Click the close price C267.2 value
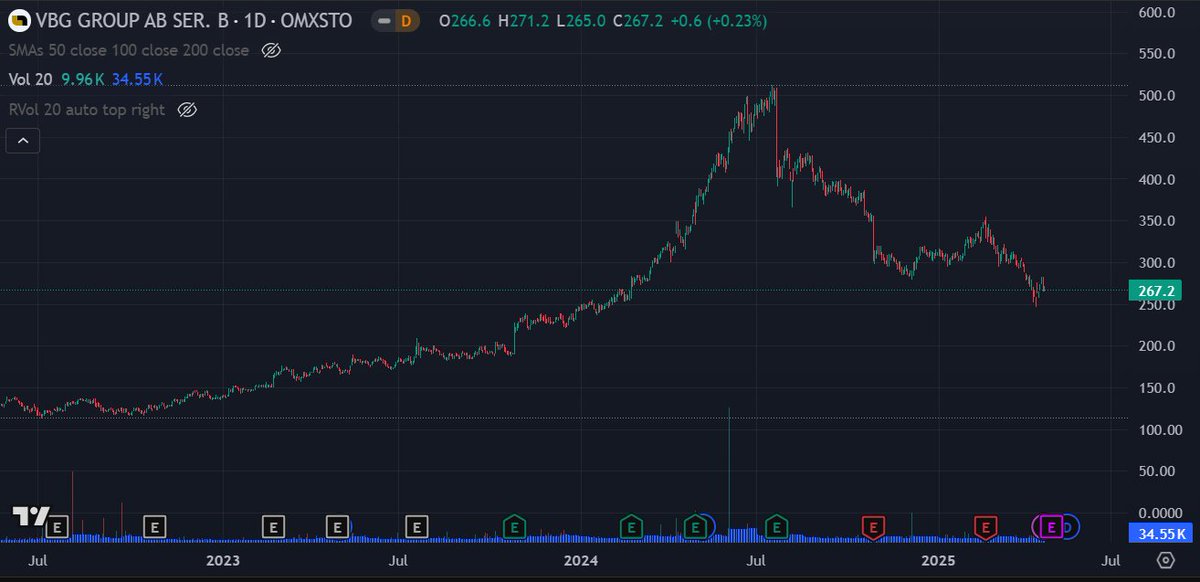This screenshot has height=582, width=1200. pos(638,20)
